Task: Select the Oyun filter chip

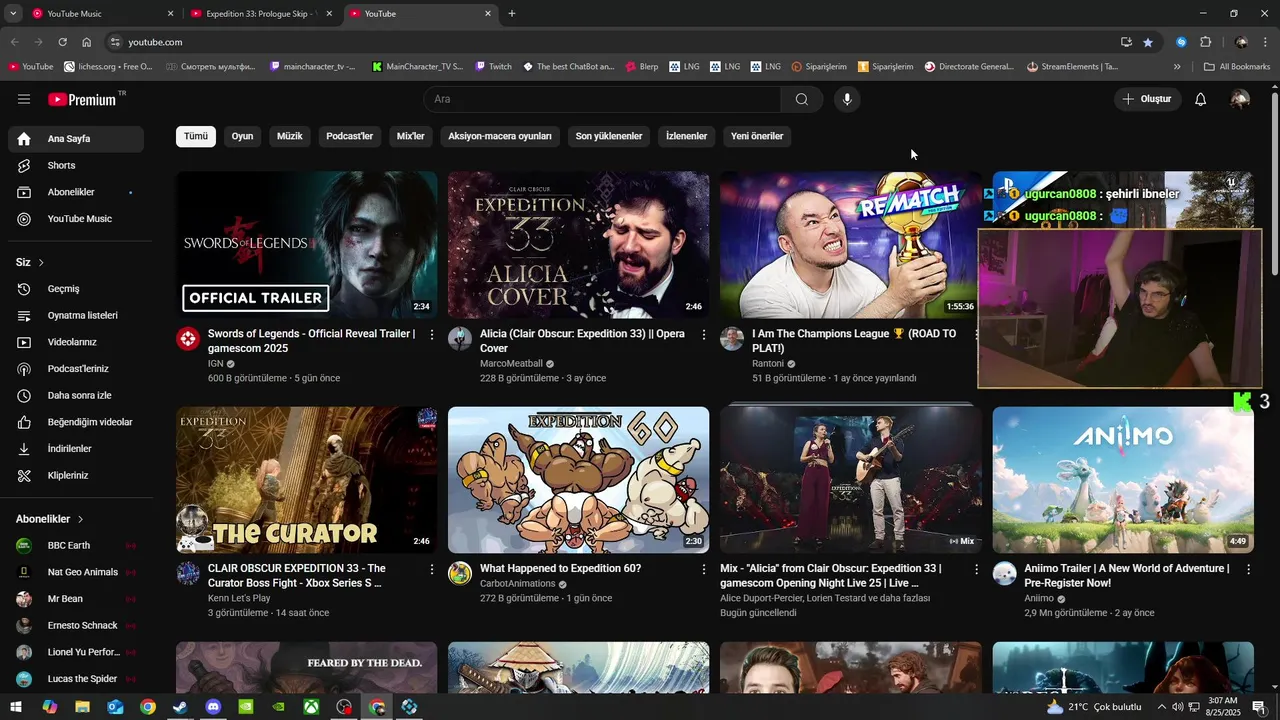Action: click(242, 136)
